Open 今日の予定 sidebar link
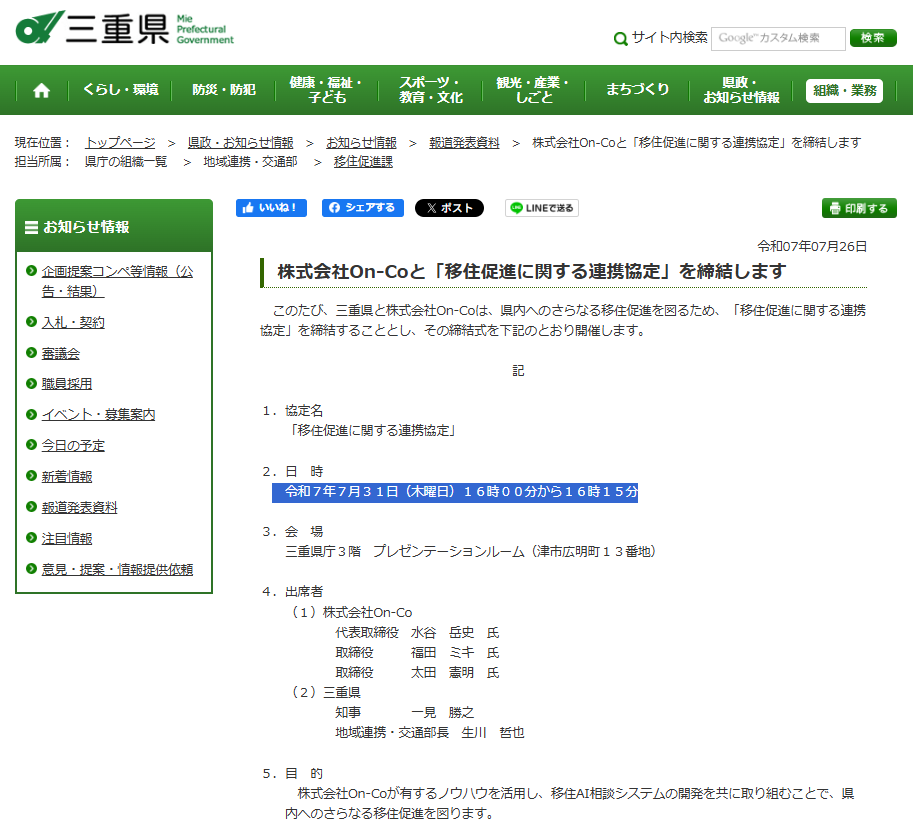The height and width of the screenshot is (825, 913). (x=73, y=446)
